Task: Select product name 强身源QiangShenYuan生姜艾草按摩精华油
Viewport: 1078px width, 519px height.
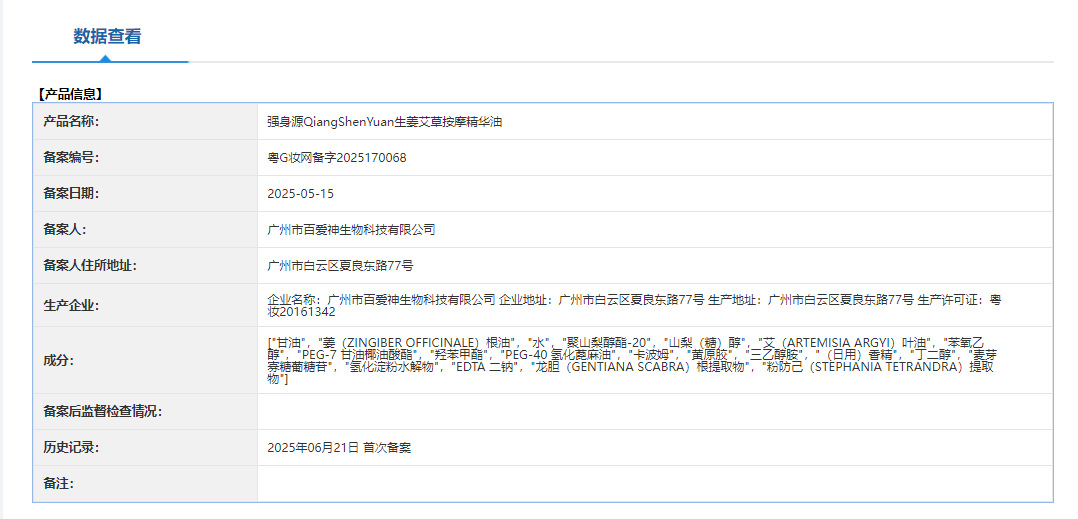Action: pyautogui.click(x=385, y=122)
